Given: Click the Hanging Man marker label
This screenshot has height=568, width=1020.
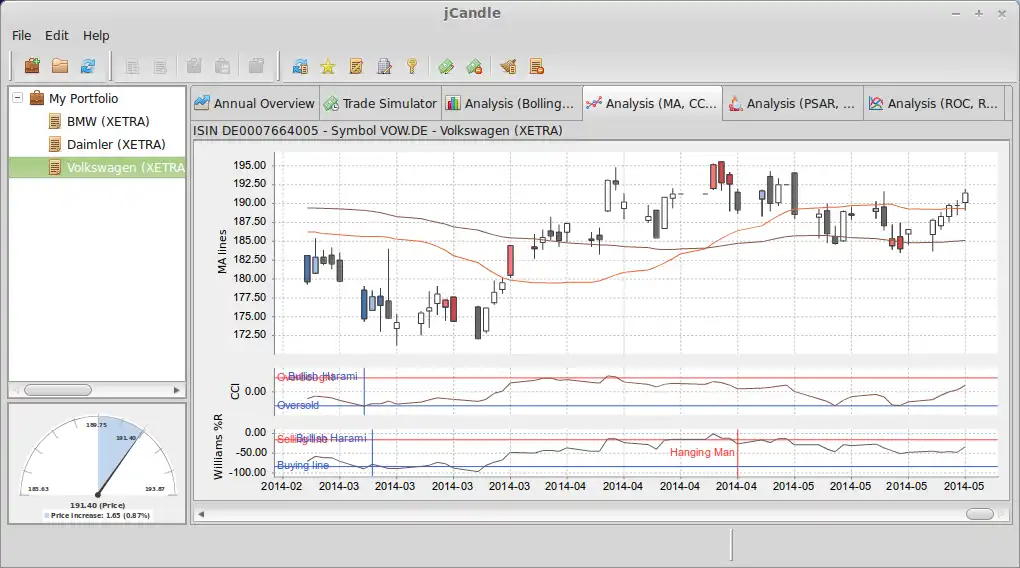Looking at the screenshot, I should [702, 452].
